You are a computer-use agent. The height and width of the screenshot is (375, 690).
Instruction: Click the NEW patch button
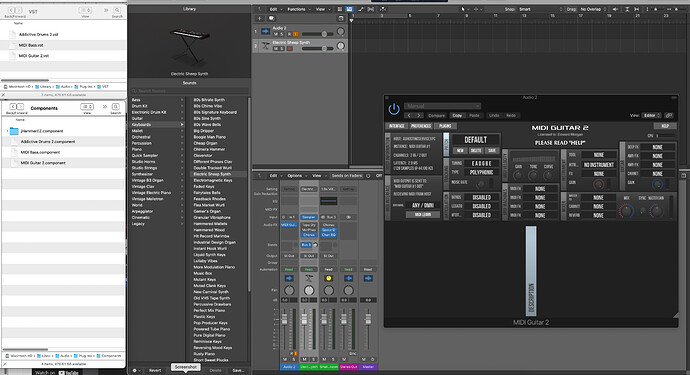pyautogui.click(x=460, y=151)
